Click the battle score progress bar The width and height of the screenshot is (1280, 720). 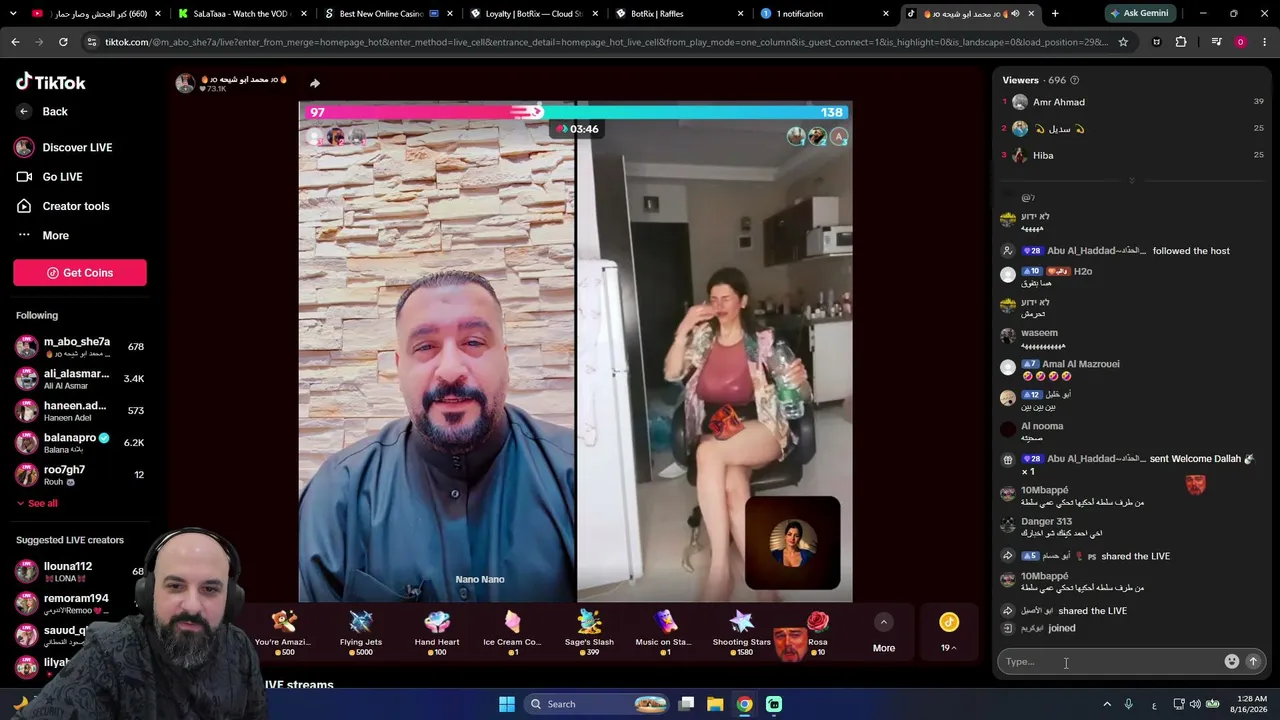point(575,113)
